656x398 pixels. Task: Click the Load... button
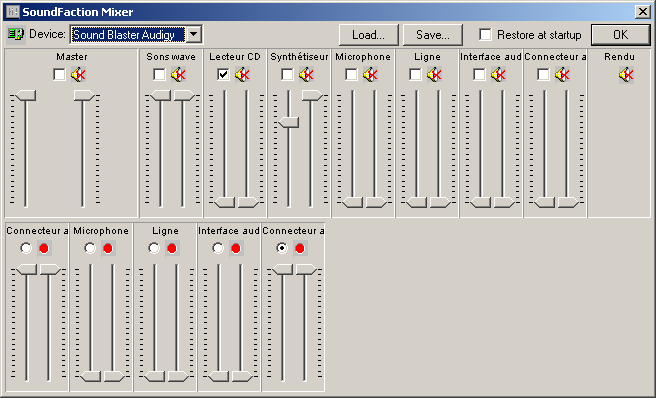[x=369, y=35]
